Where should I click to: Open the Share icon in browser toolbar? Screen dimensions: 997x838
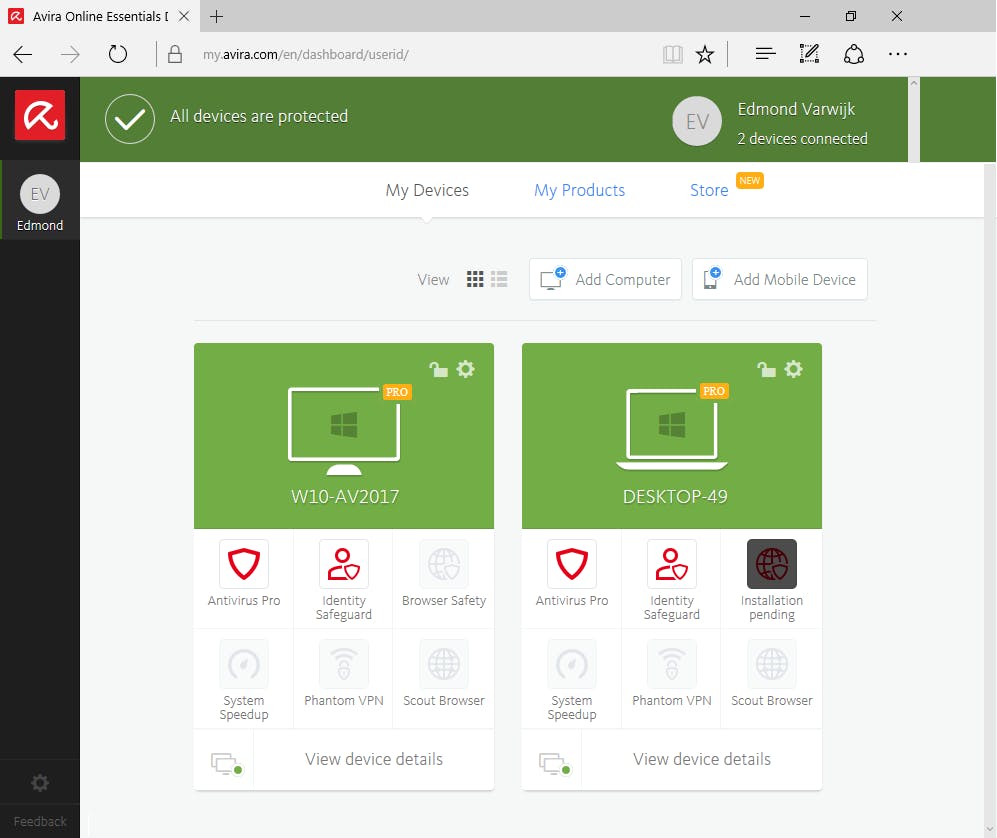(853, 55)
